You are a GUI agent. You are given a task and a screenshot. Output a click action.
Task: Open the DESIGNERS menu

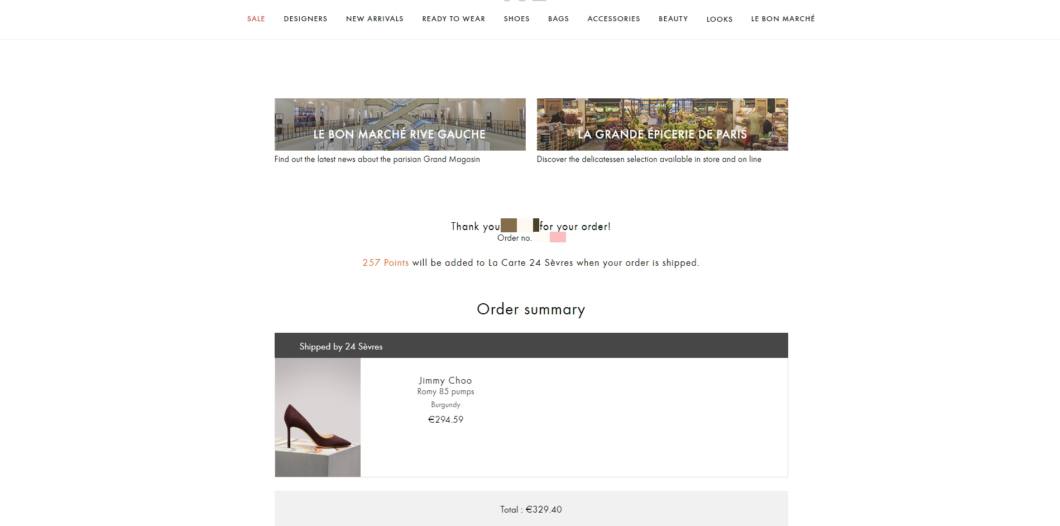coord(305,19)
